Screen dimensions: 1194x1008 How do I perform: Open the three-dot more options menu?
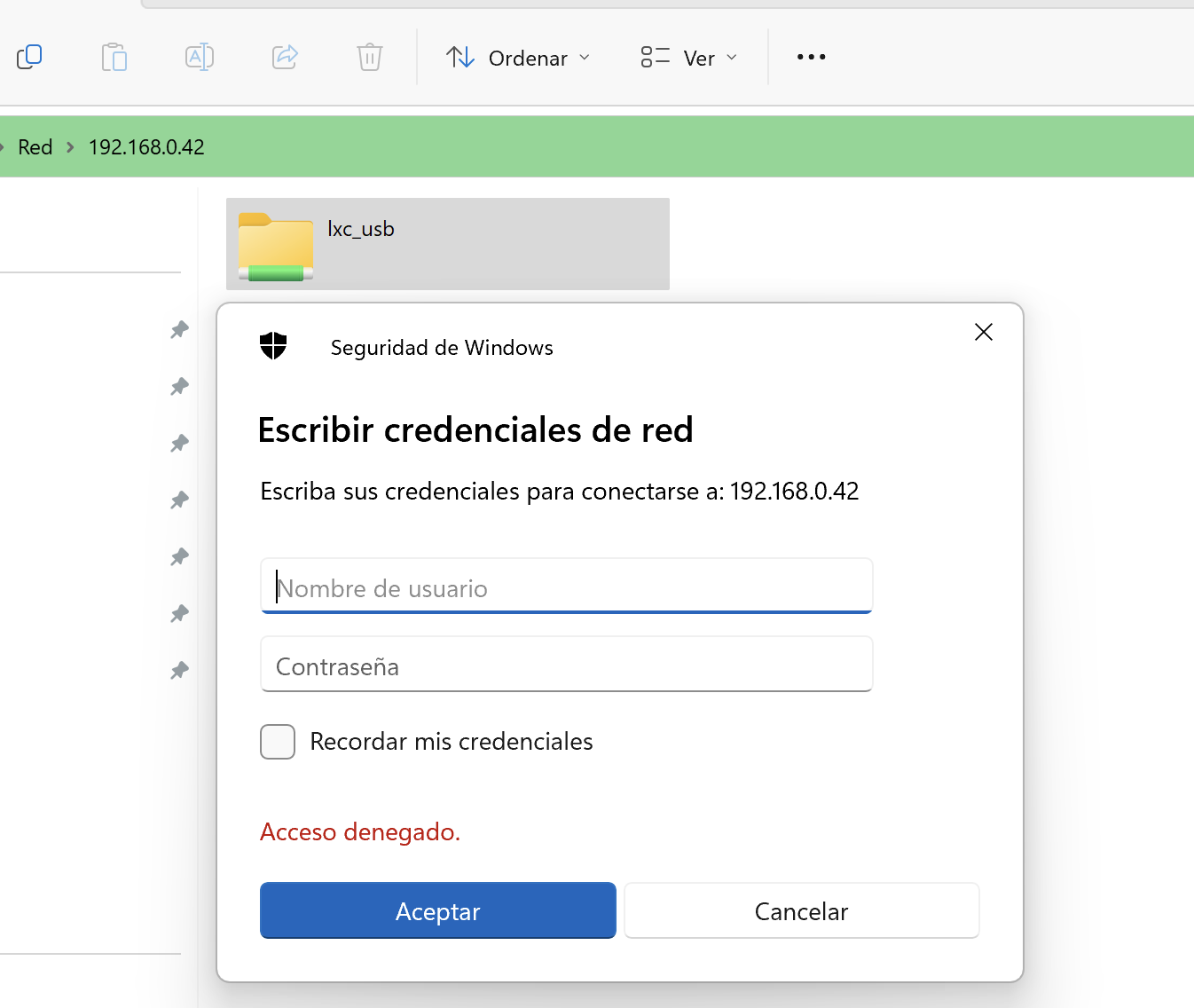[x=811, y=57]
